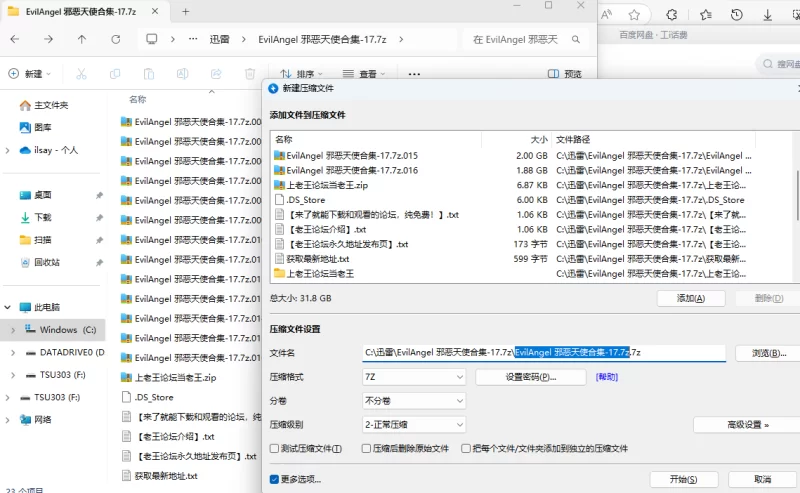This screenshot has width=800, height=493.
Task: Open a new File Explorer tab
Action: tap(185, 11)
